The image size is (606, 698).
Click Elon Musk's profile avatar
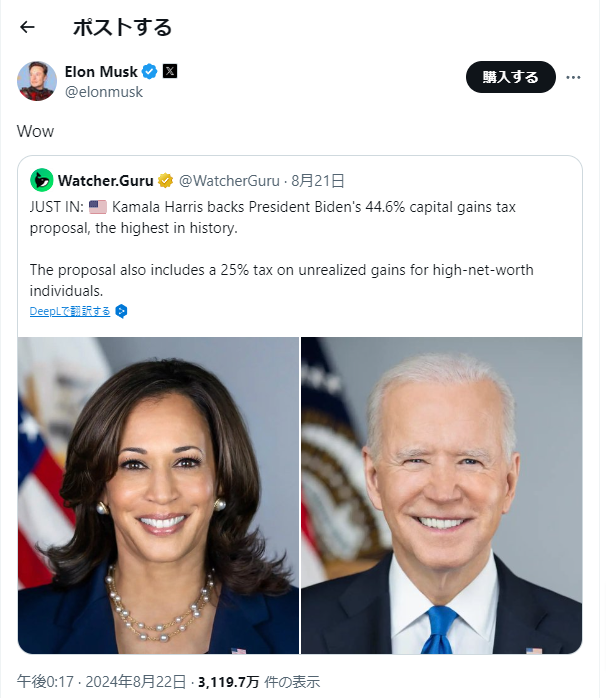(36, 81)
